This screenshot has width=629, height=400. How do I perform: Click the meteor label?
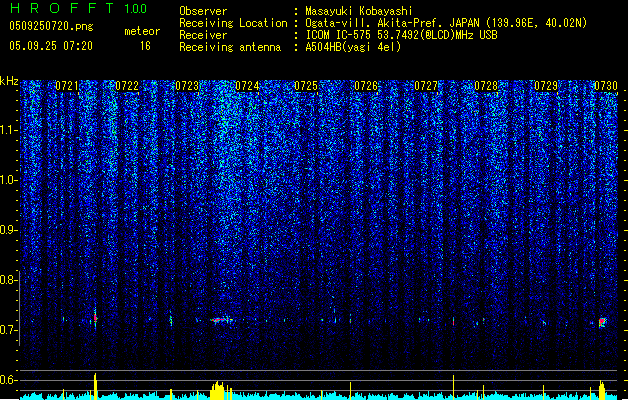coord(142,31)
